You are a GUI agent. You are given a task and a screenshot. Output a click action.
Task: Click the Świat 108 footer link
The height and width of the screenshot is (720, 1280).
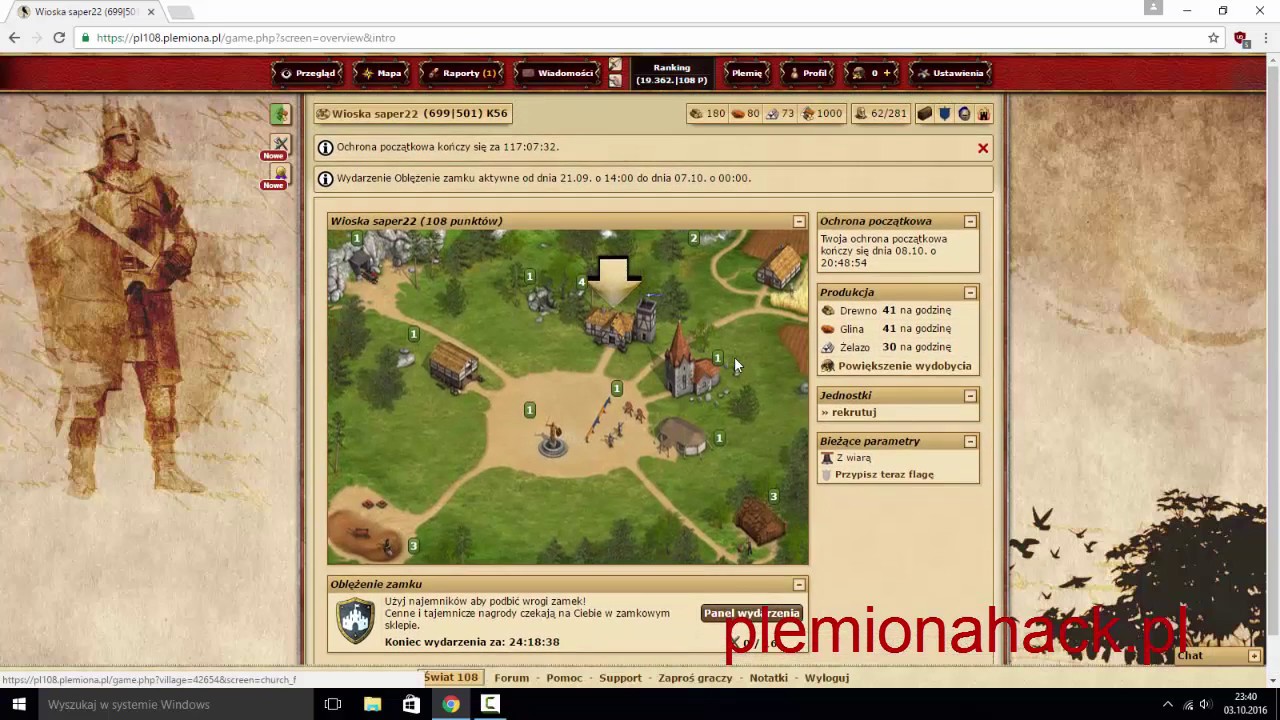coord(451,678)
